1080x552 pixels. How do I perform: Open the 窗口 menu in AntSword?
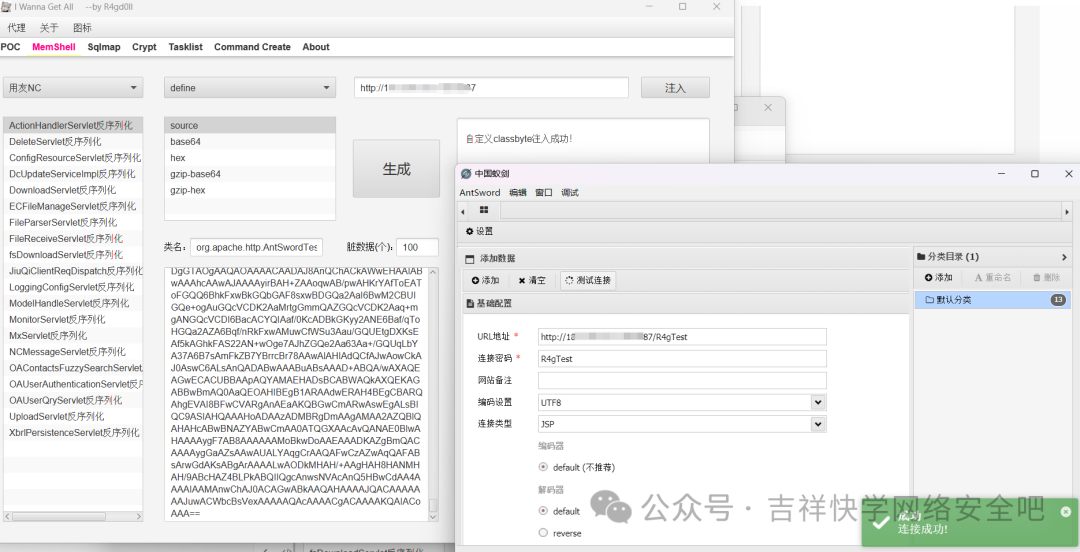(x=543, y=193)
